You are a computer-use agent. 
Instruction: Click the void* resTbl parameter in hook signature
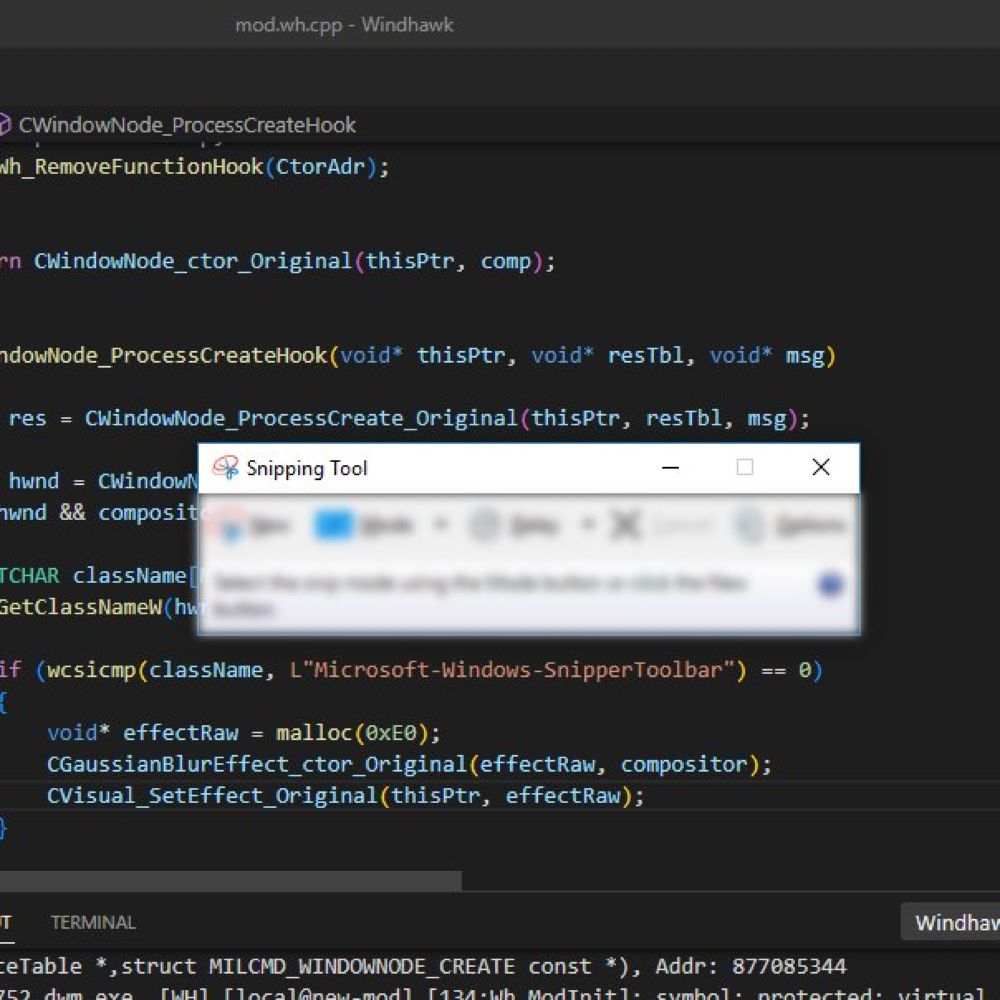pos(607,355)
